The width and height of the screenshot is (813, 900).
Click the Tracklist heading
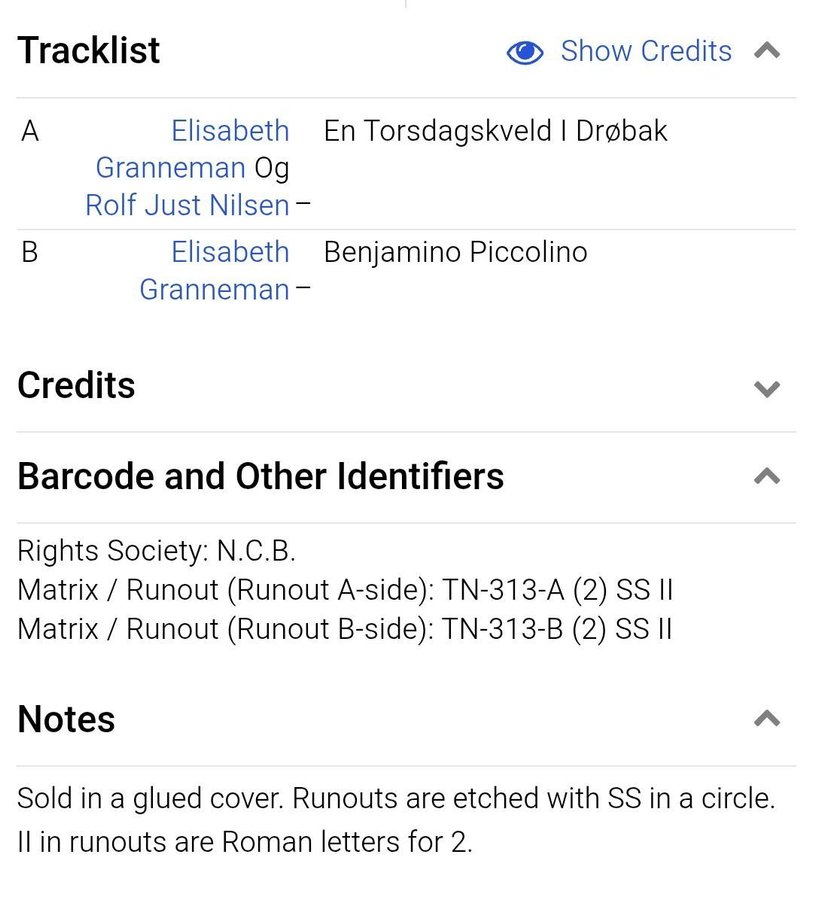click(89, 50)
